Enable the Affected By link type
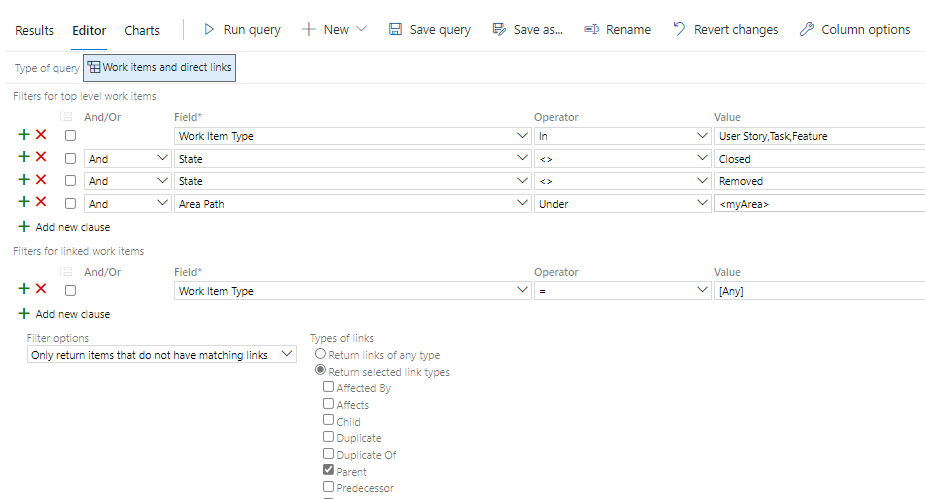 [329, 387]
